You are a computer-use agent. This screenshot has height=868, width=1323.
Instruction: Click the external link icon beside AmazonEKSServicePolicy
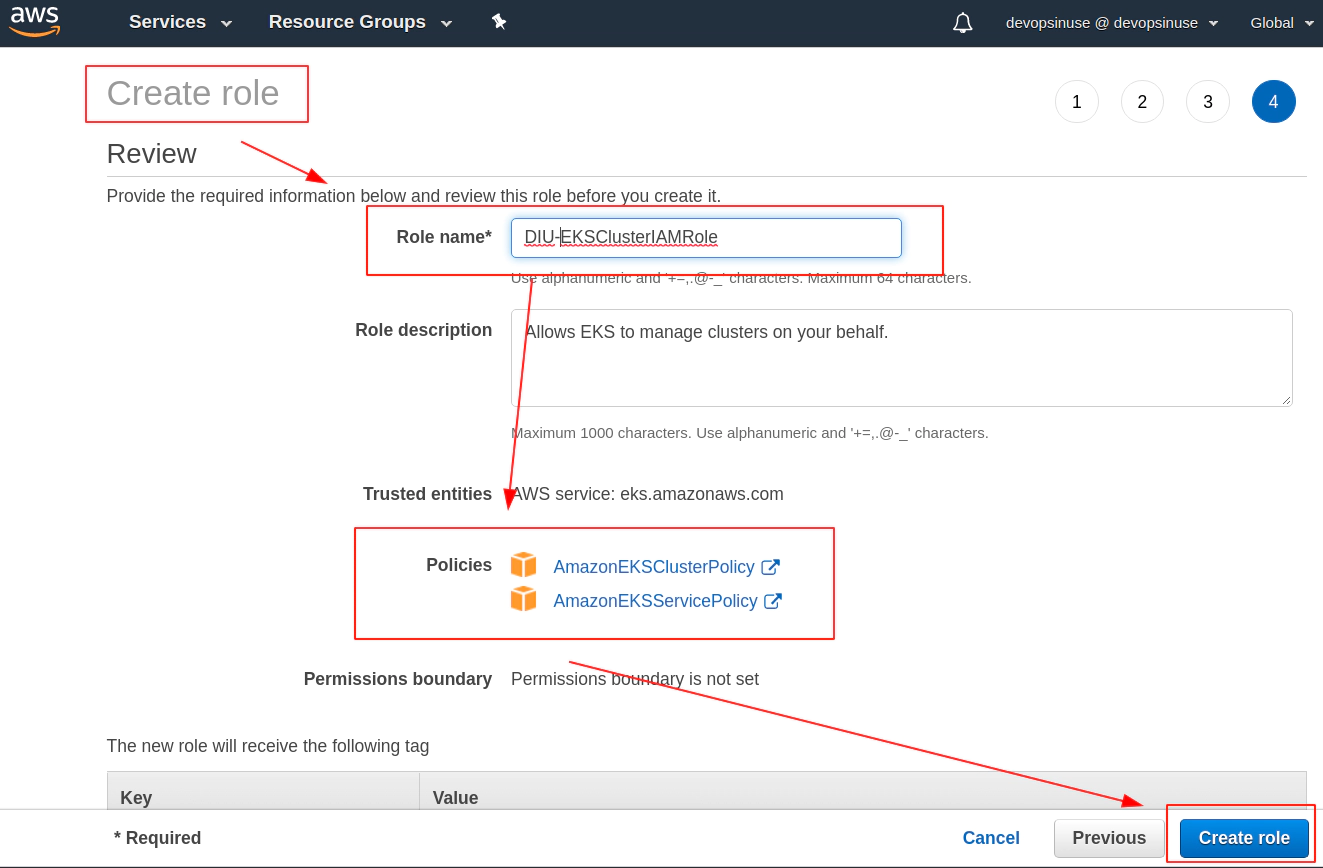772,601
